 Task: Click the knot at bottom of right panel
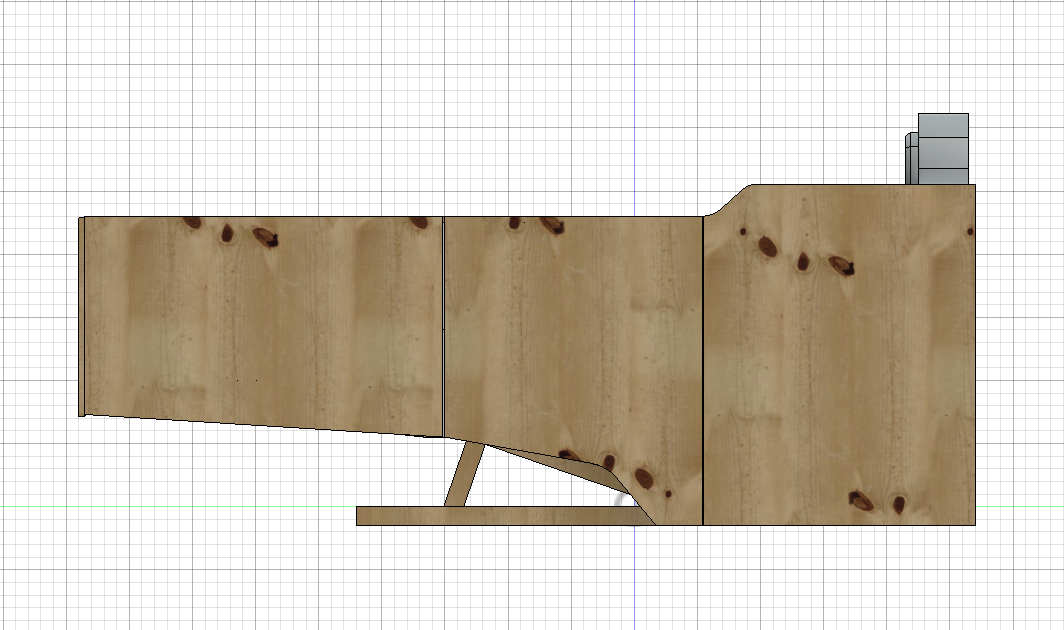862,502
